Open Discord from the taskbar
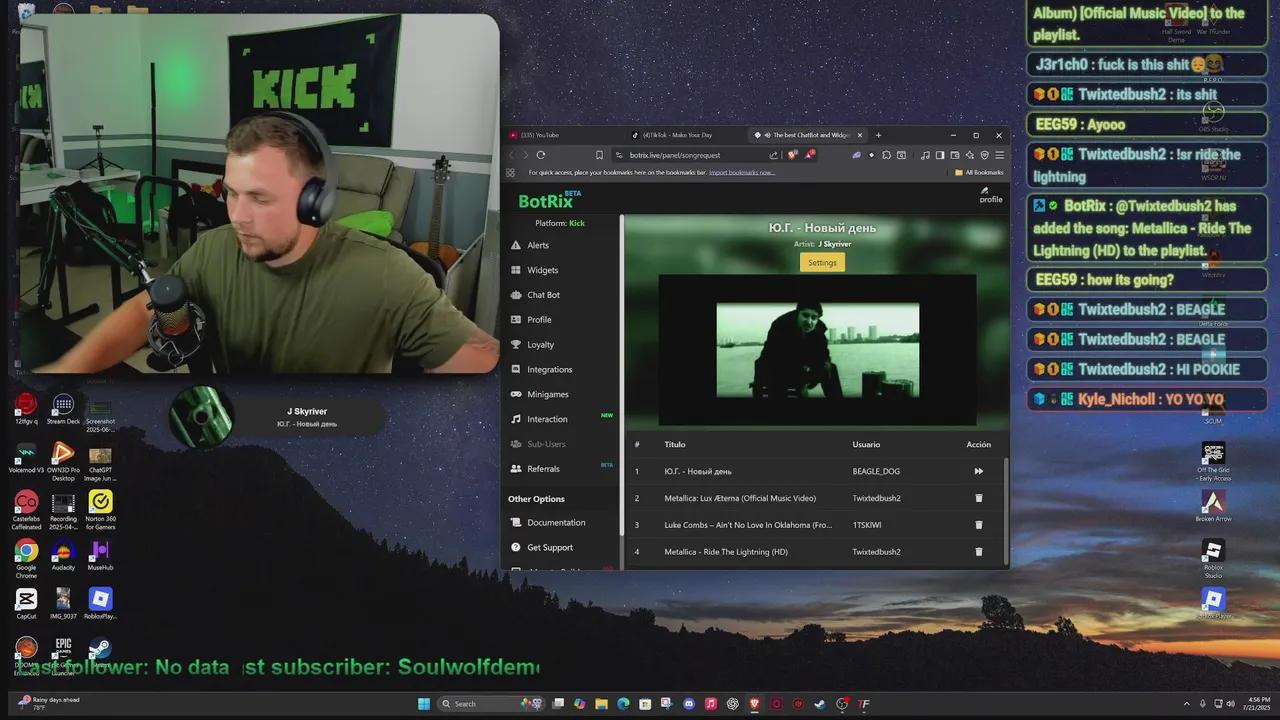Image resolution: width=1280 pixels, height=720 pixels. point(689,704)
